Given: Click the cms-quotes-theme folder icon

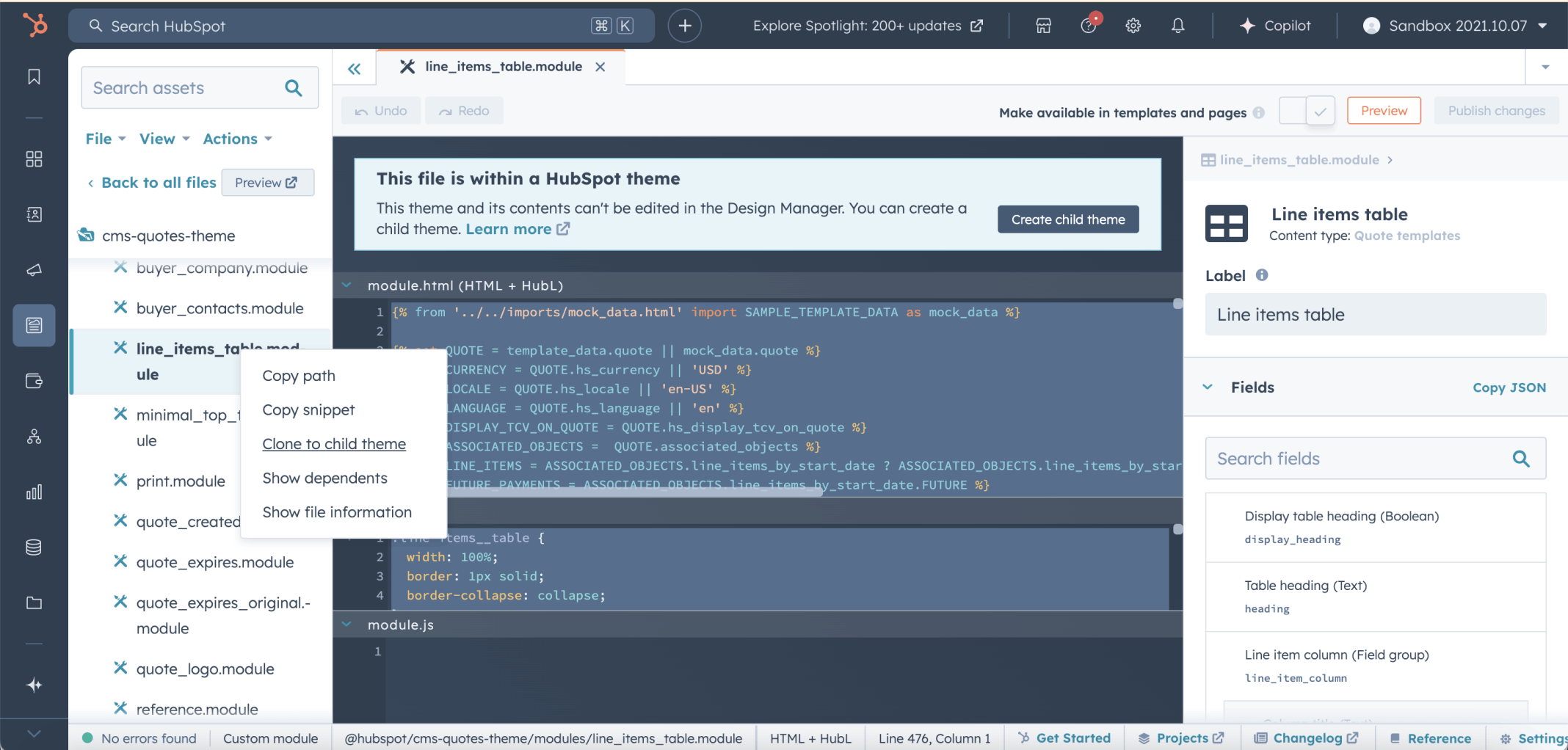Looking at the screenshot, I should click(x=86, y=235).
